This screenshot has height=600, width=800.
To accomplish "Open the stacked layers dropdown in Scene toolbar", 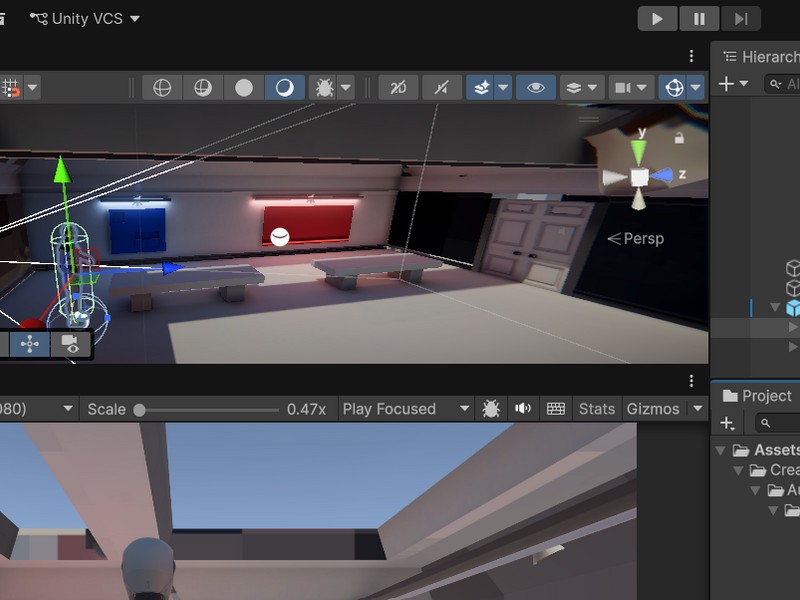I will click(x=582, y=88).
